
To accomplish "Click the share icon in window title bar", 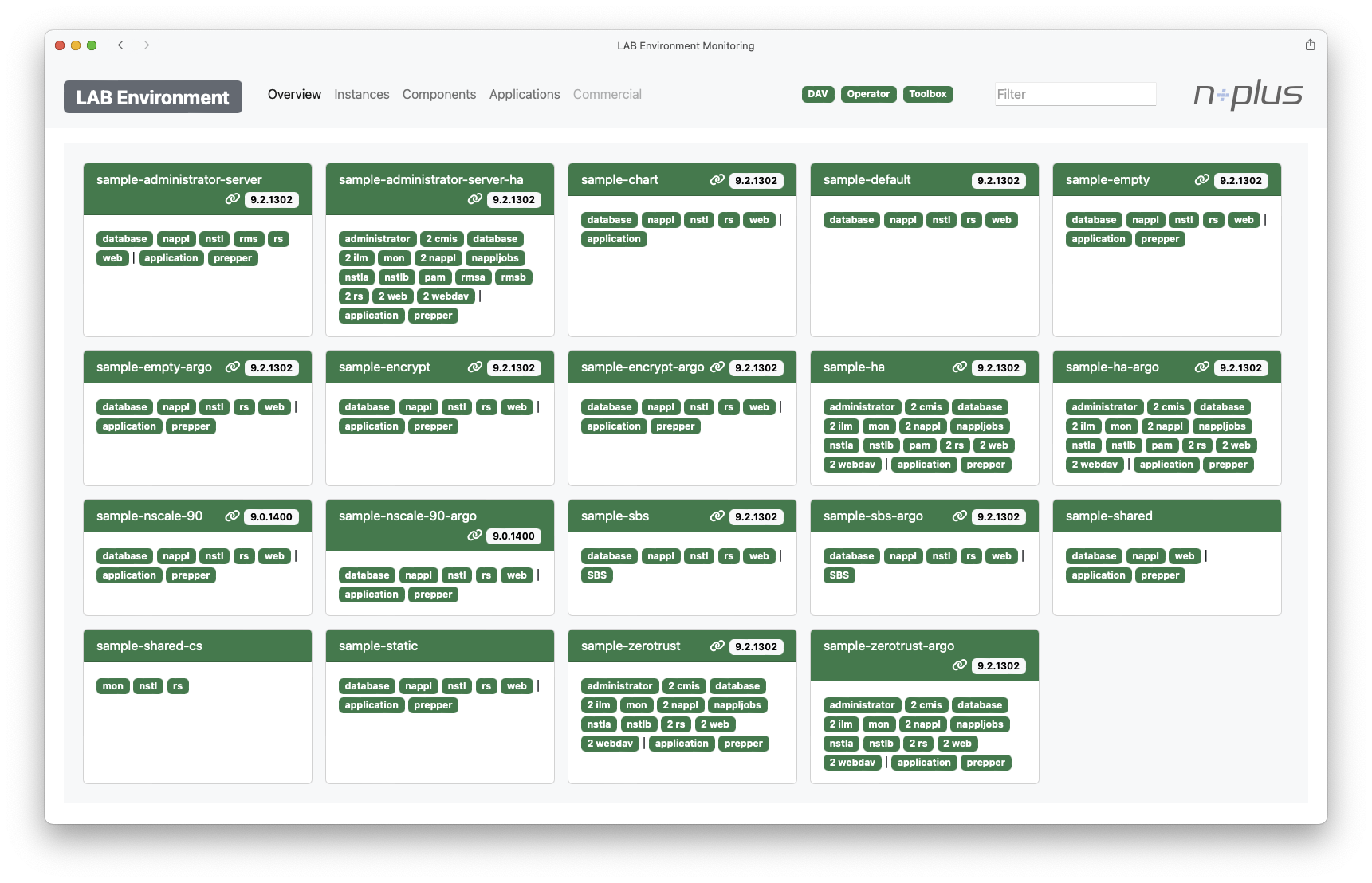I will click(1310, 45).
